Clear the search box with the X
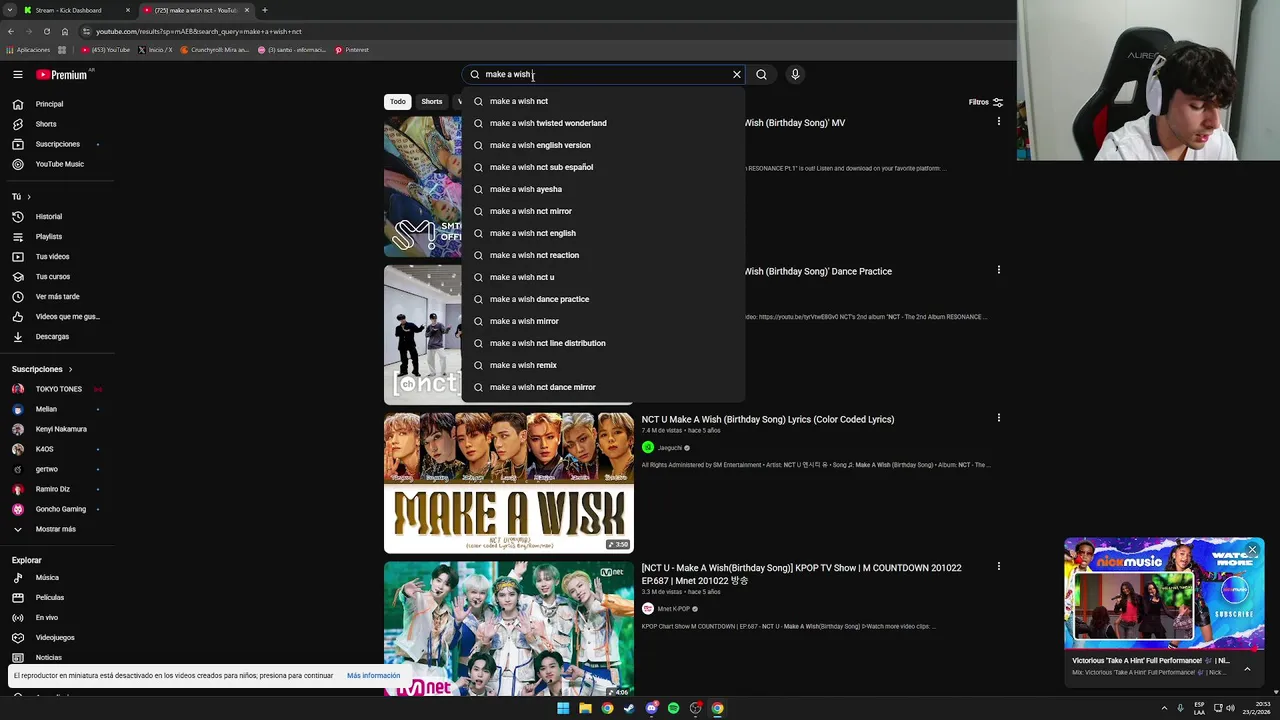This screenshot has width=1280, height=720. 737,74
